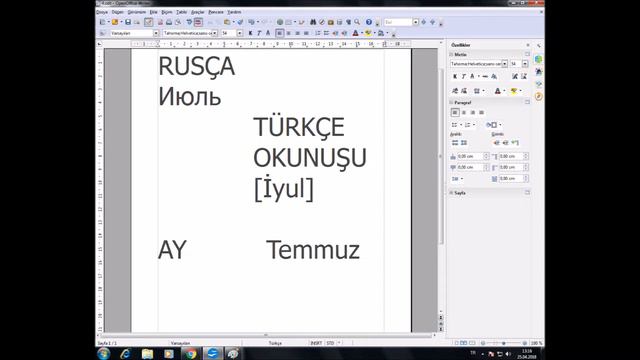Open the Görünüm menu
This screenshot has width=640, height=360.
(136, 12)
